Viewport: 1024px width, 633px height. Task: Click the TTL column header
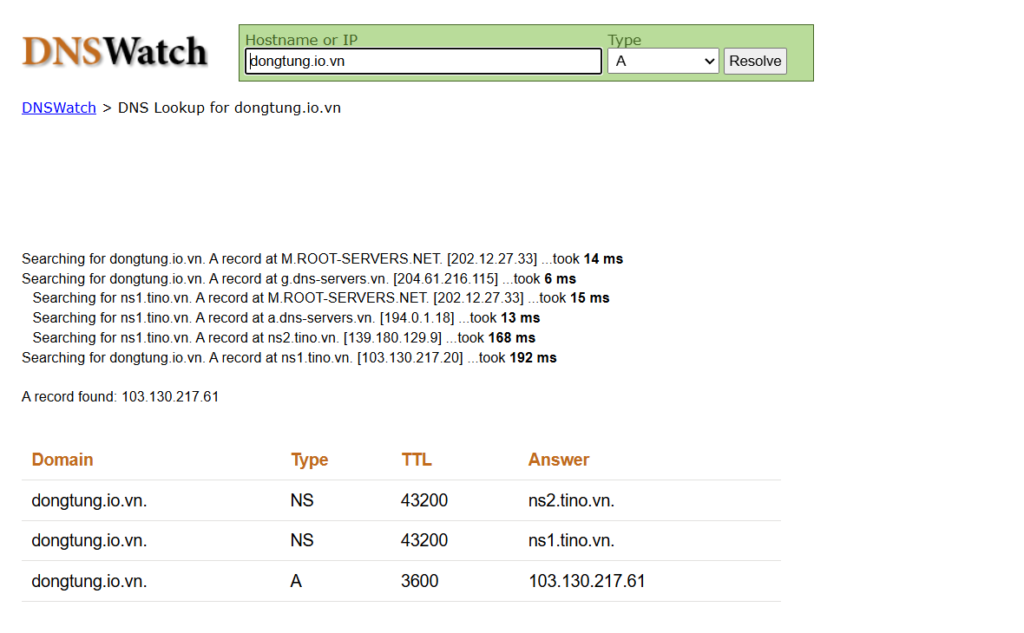[x=417, y=460]
